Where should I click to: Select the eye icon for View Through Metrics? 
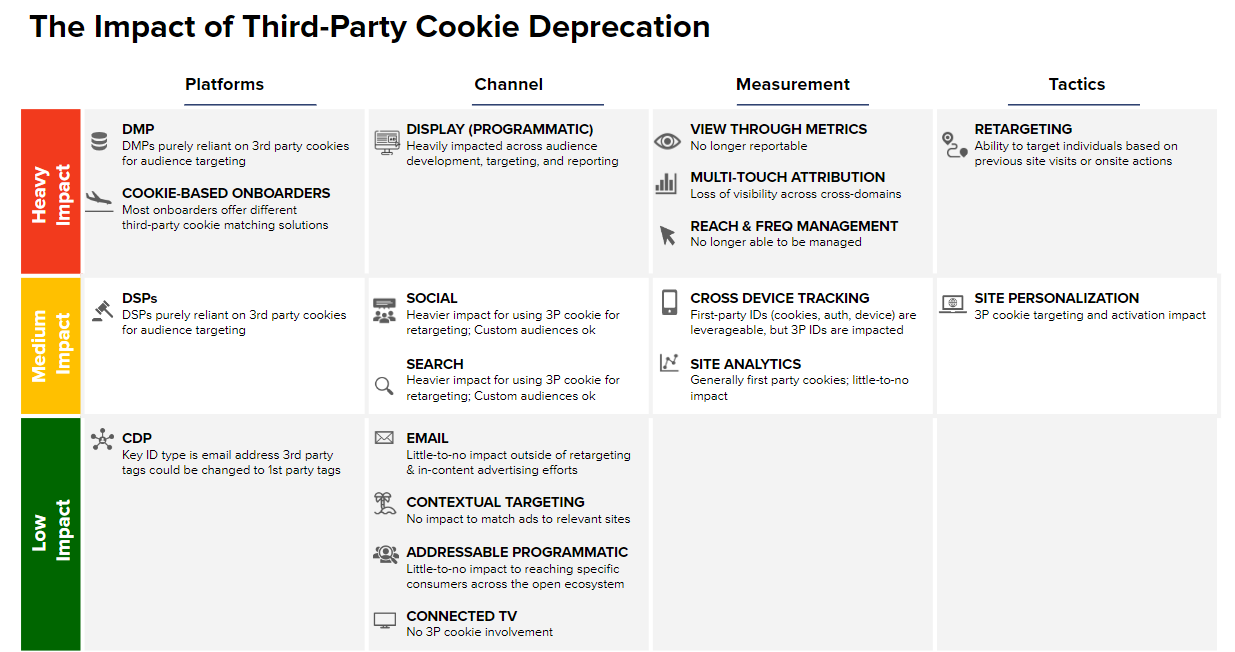pyautogui.click(x=667, y=141)
